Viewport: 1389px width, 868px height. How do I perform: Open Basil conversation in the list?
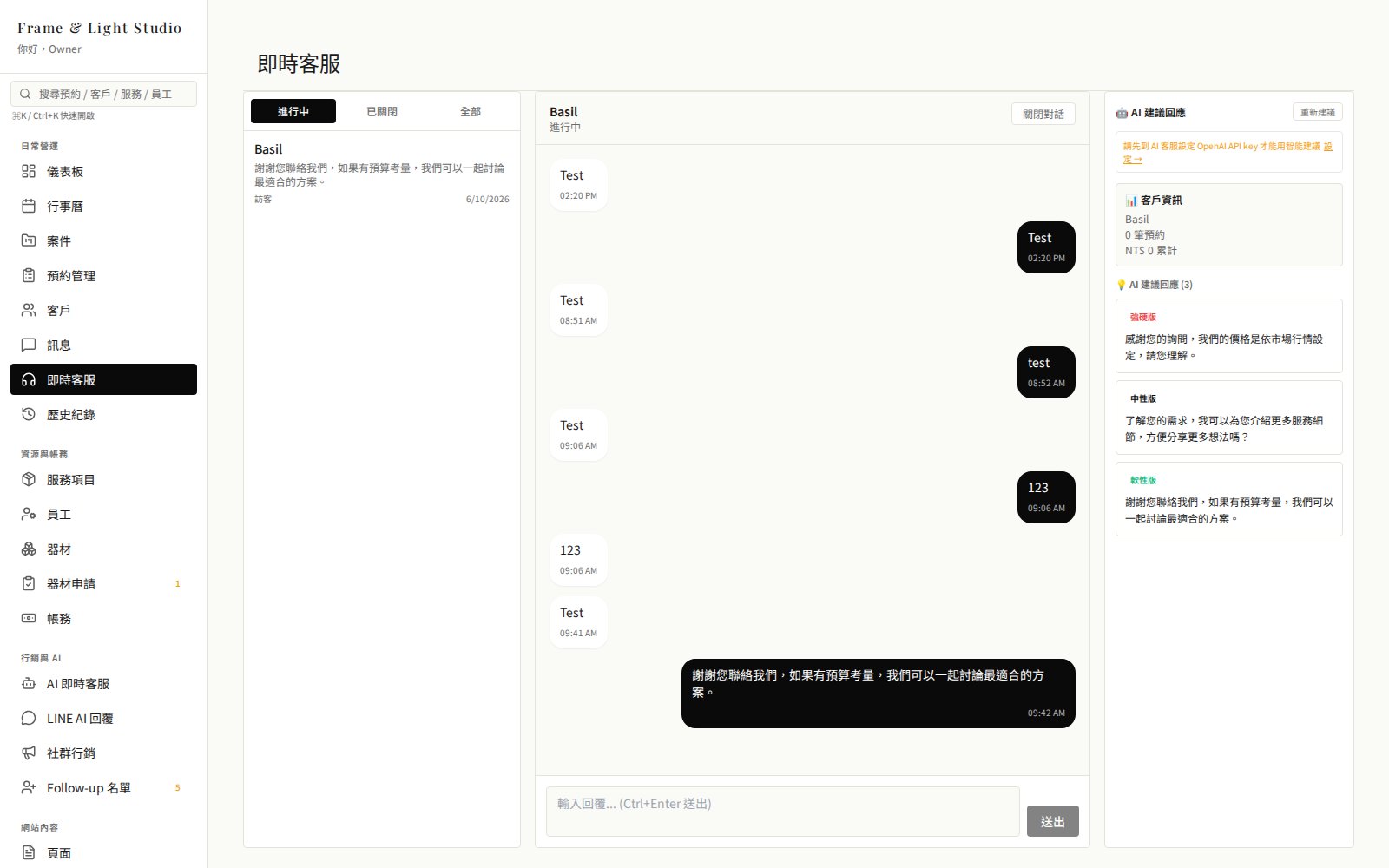pyautogui.click(x=382, y=173)
